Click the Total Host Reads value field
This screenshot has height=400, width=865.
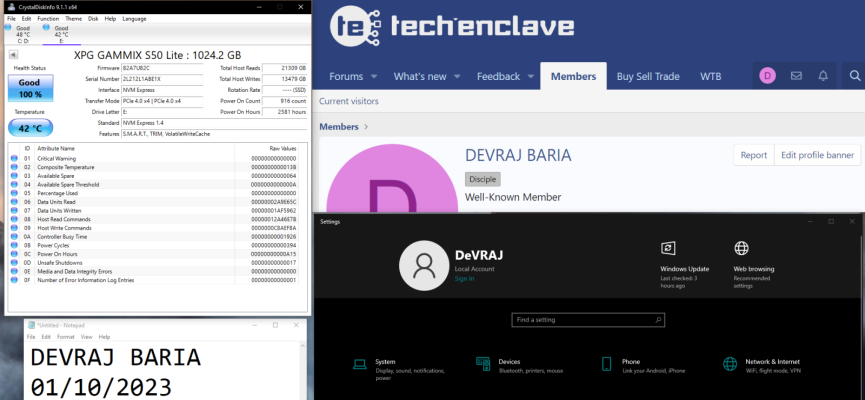point(285,68)
